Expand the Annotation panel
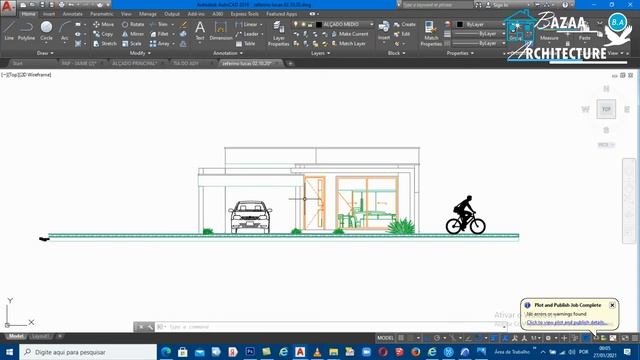 click(x=228, y=53)
